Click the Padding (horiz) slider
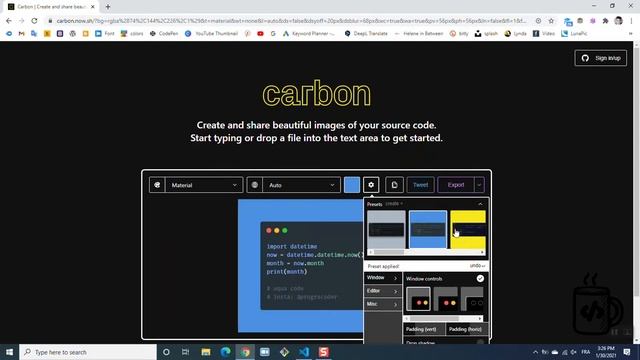Viewport: 640px width, 360px height. (x=466, y=329)
